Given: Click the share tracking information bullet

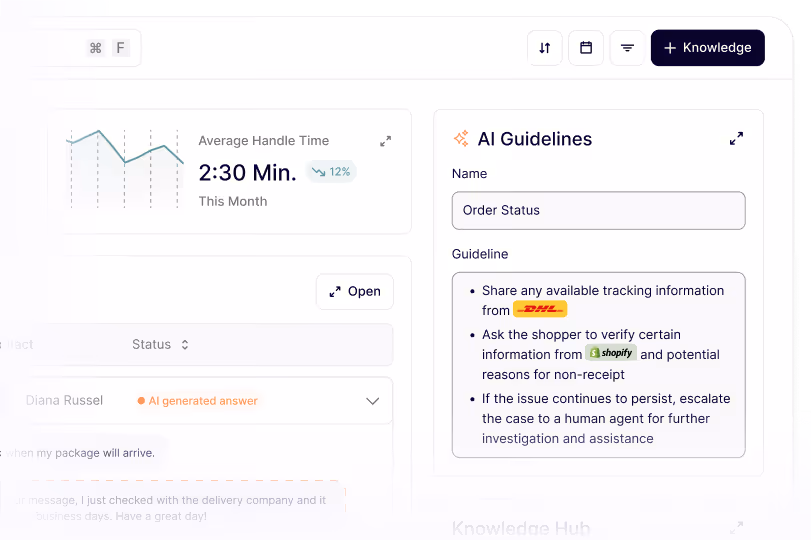Looking at the screenshot, I should coord(603,300).
